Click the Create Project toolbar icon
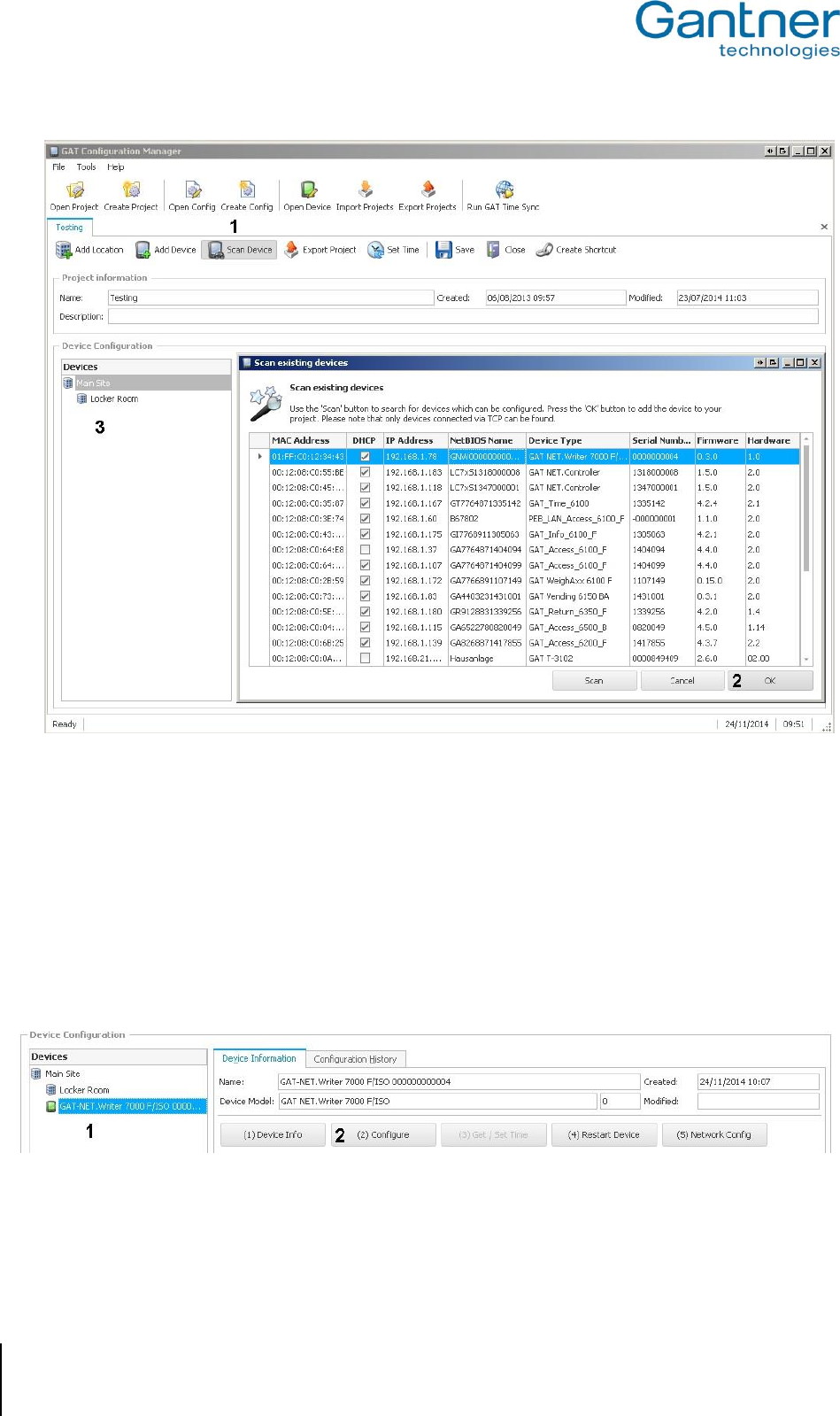 tap(131, 190)
